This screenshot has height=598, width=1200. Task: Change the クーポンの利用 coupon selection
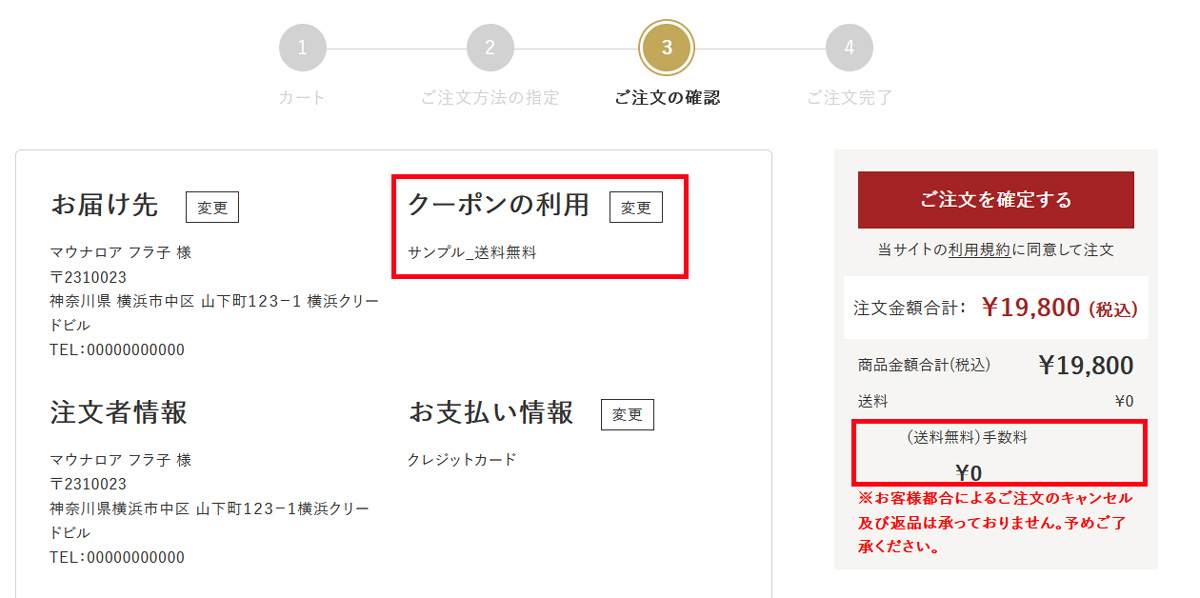point(636,207)
